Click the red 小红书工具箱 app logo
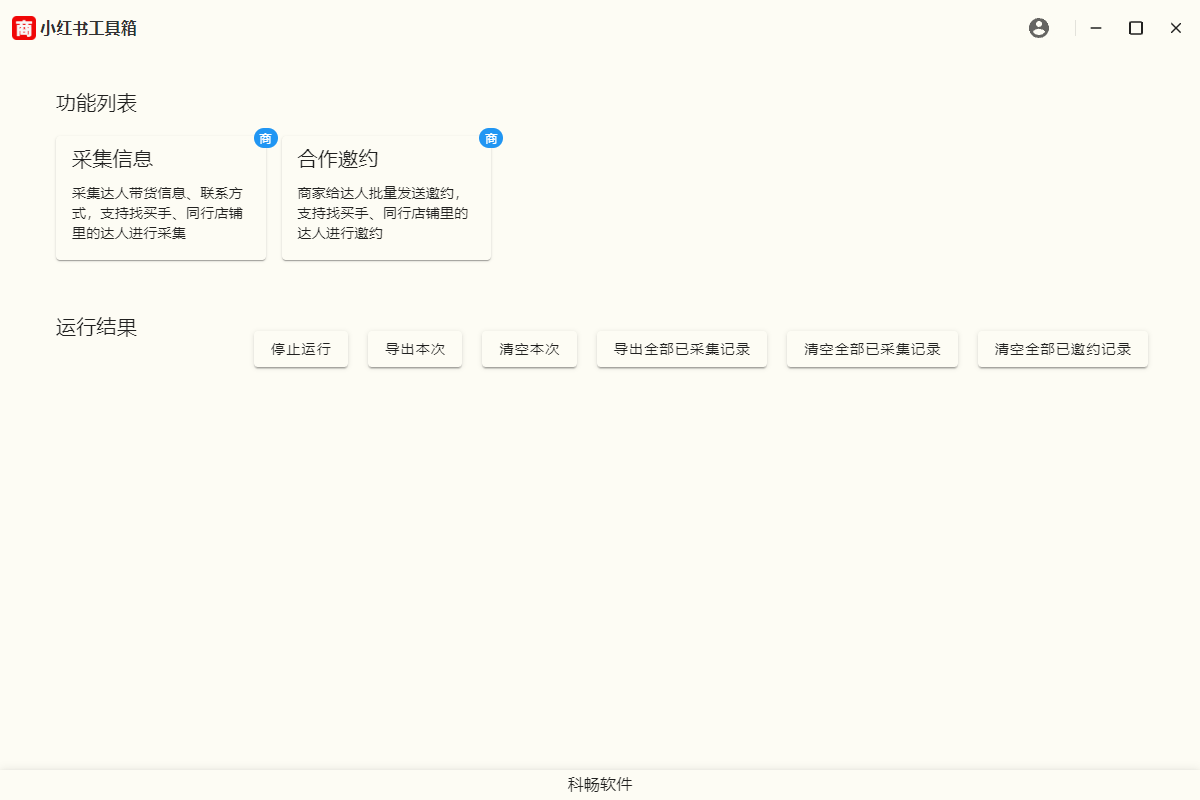Screen dimensions: 1200x800 click(x=24, y=28)
